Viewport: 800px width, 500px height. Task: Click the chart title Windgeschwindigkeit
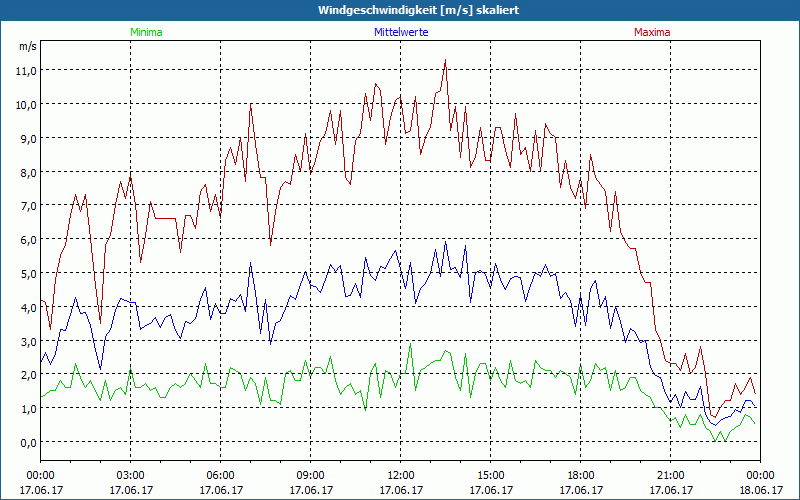(x=399, y=9)
